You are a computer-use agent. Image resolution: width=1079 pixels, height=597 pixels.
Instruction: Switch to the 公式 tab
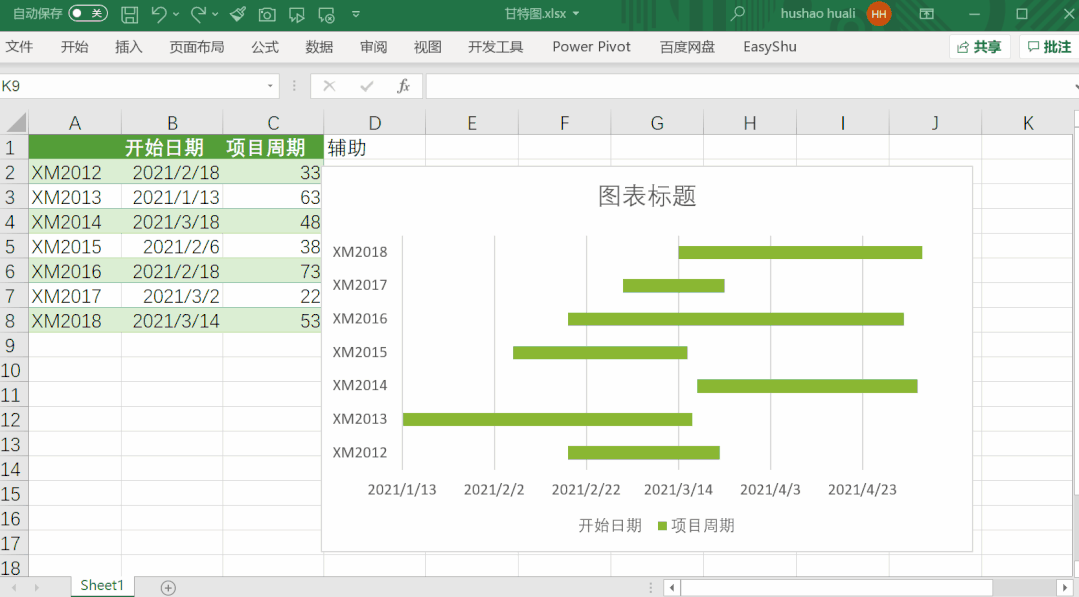(x=265, y=47)
